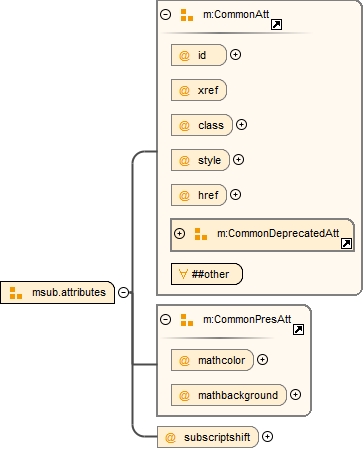The width and height of the screenshot is (364, 453).
Task: Click the m:CommonDeprecatedAtt group icon
Action: pyautogui.click(x=201, y=234)
